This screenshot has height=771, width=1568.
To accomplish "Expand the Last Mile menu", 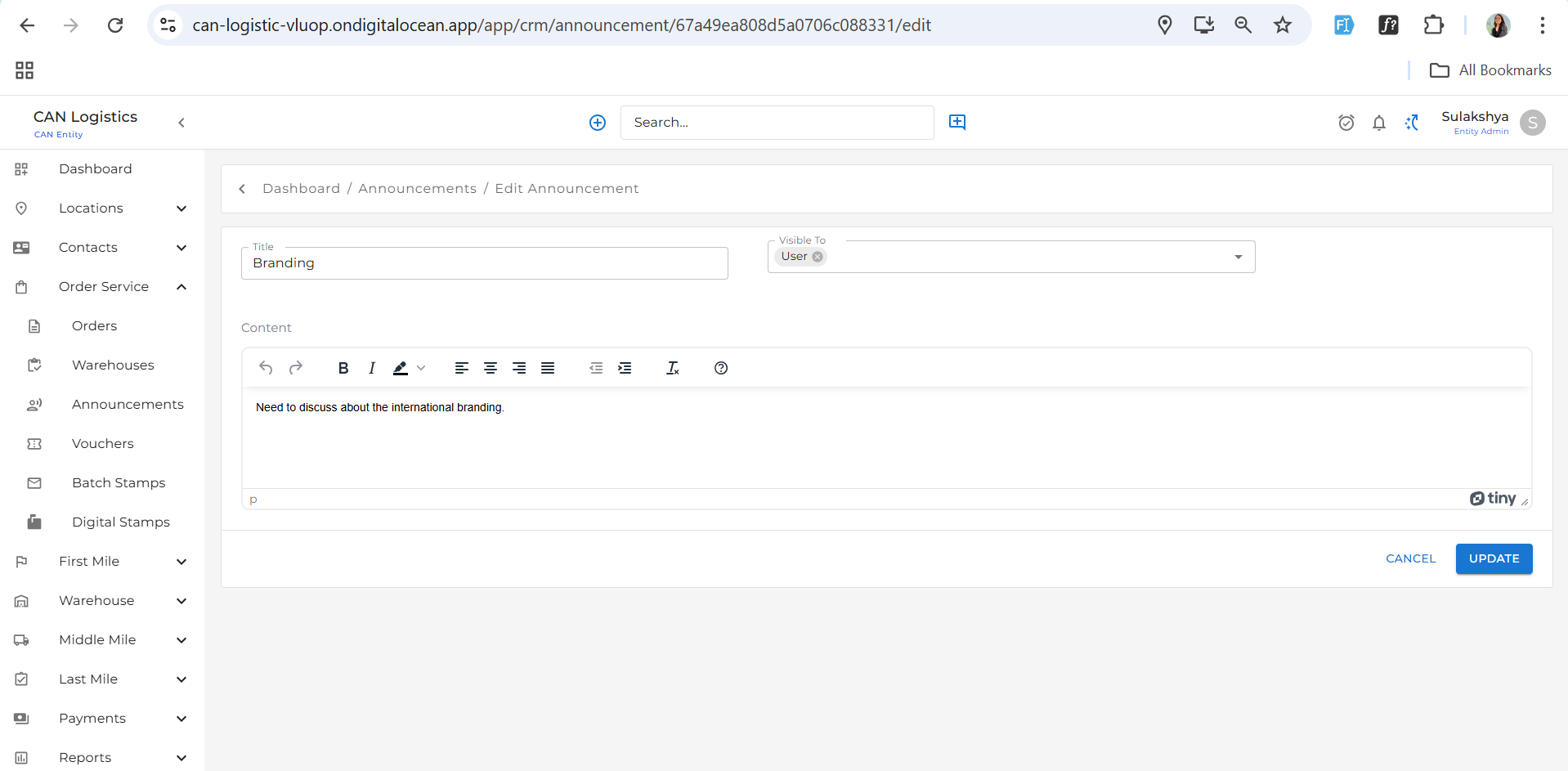I will (x=102, y=679).
